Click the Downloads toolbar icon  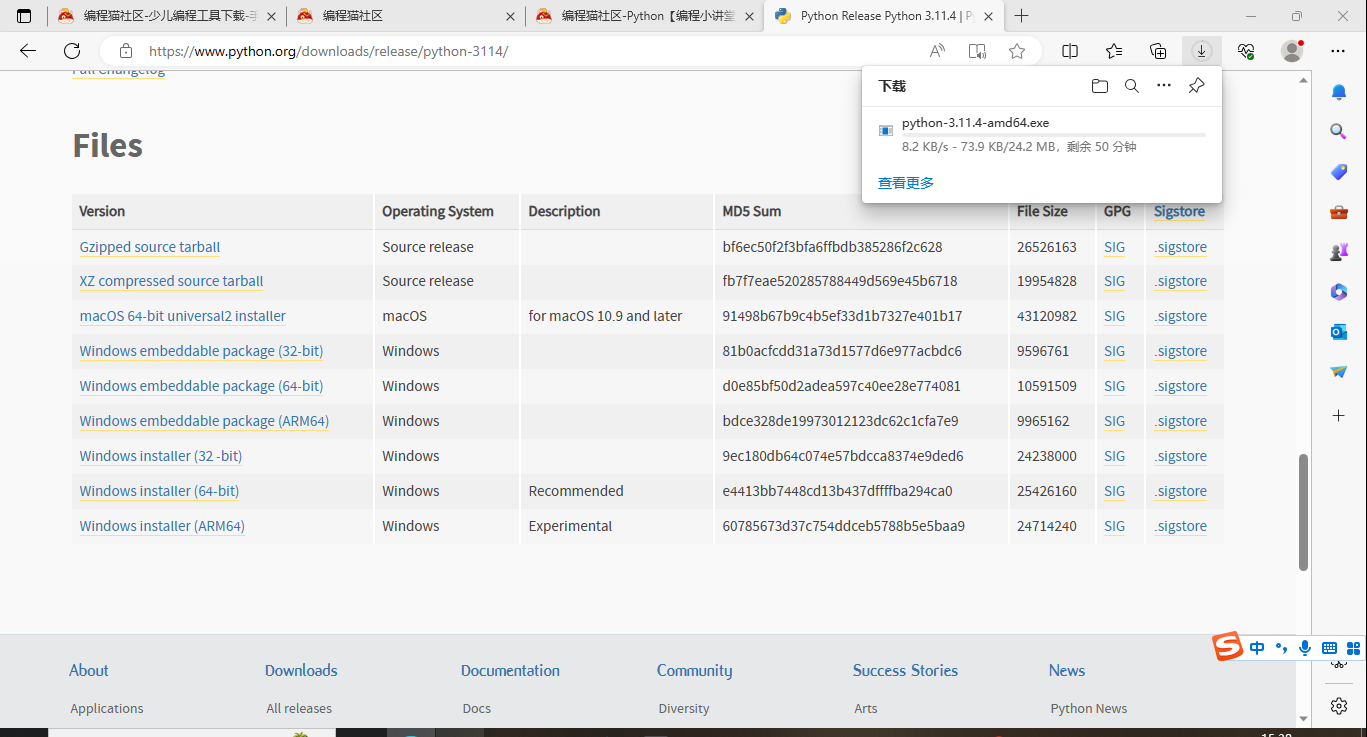coord(1201,51)
